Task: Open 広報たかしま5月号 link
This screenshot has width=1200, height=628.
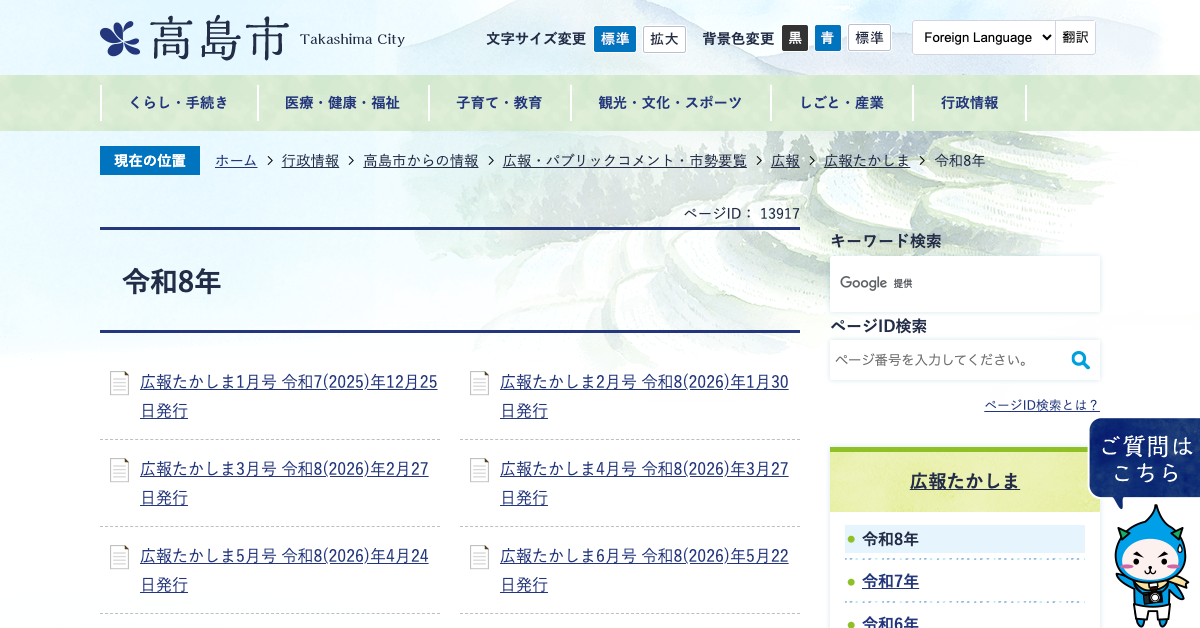Action: click(285, 570)
